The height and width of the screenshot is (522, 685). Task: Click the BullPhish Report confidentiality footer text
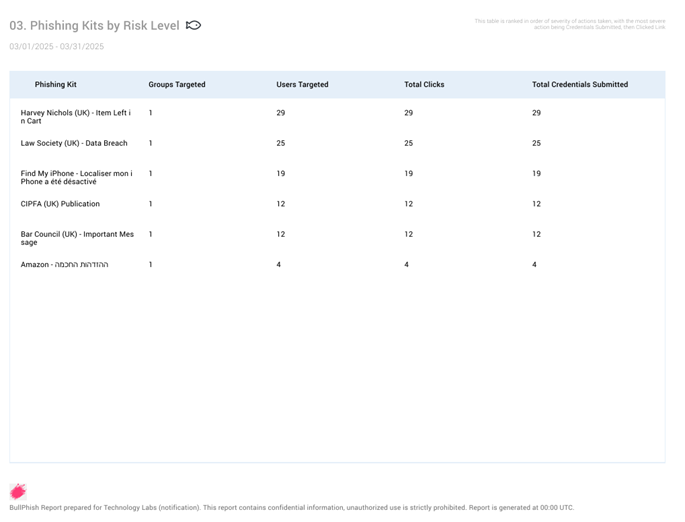(292, 508)
